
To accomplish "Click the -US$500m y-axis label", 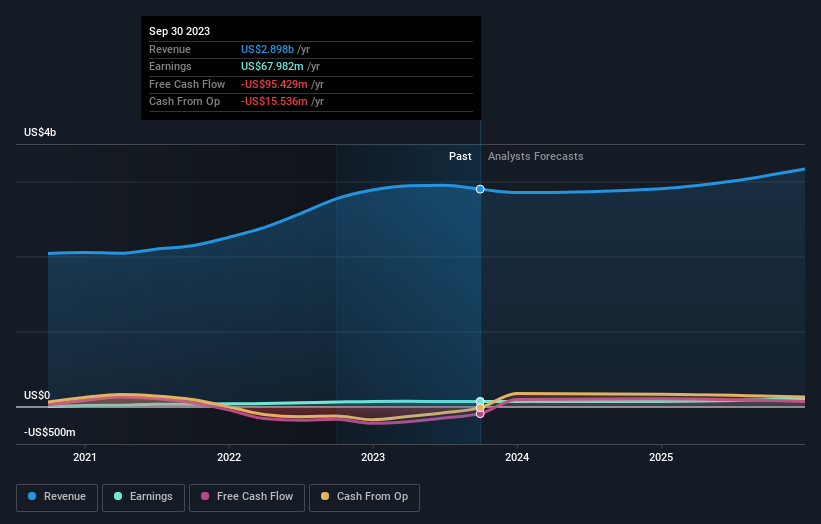I will click(x=49, y=432).
